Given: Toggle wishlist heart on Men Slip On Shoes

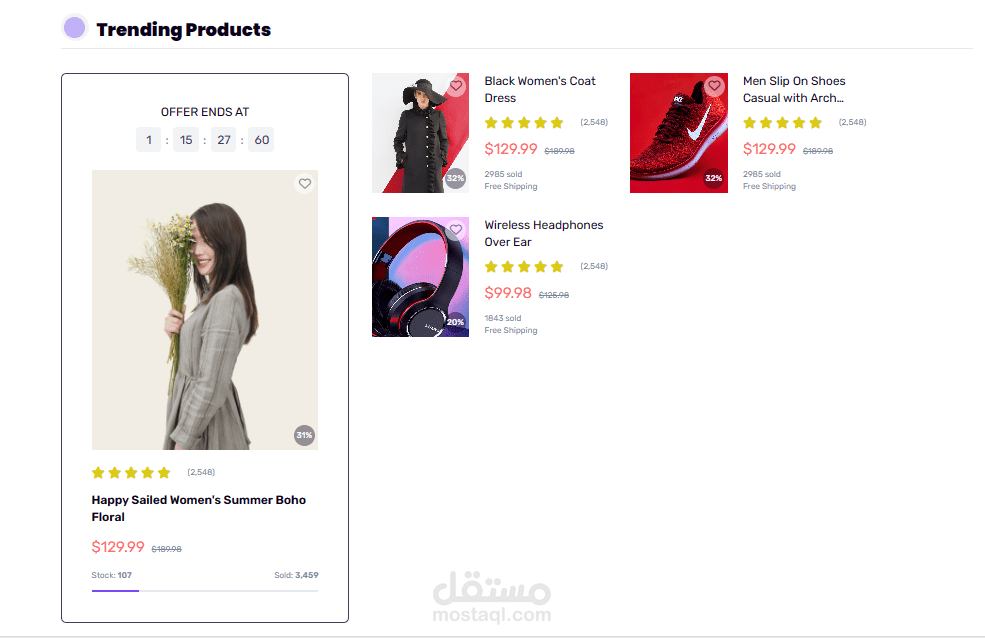Looking at the screenshot, I should pos(714,87).
